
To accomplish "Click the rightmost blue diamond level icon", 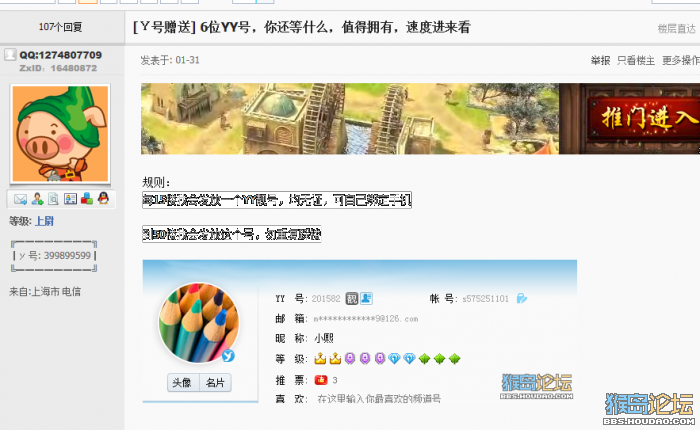I will coord(409,359).
